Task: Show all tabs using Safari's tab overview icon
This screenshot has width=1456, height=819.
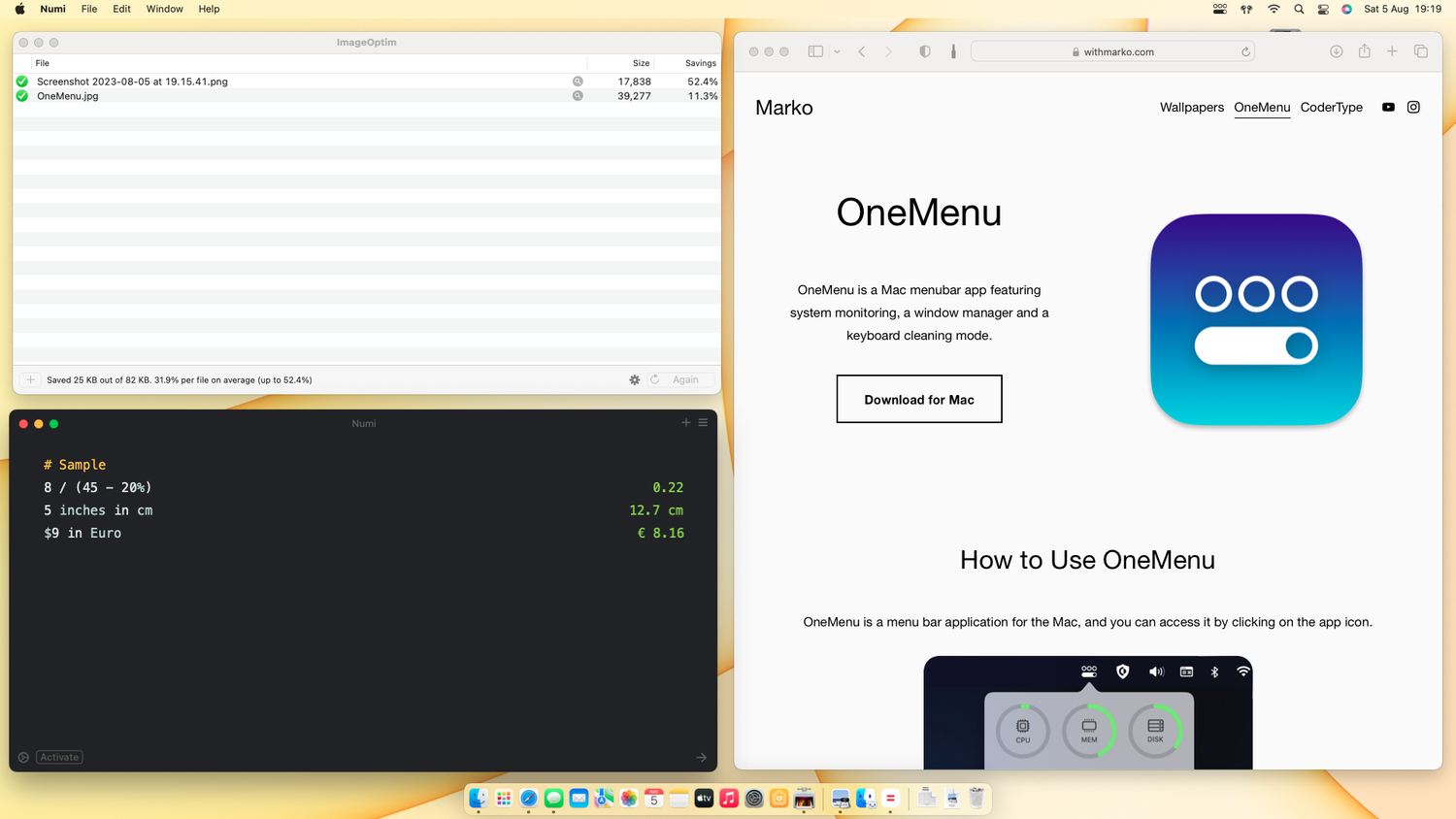Action: (x=1419, y=50)
